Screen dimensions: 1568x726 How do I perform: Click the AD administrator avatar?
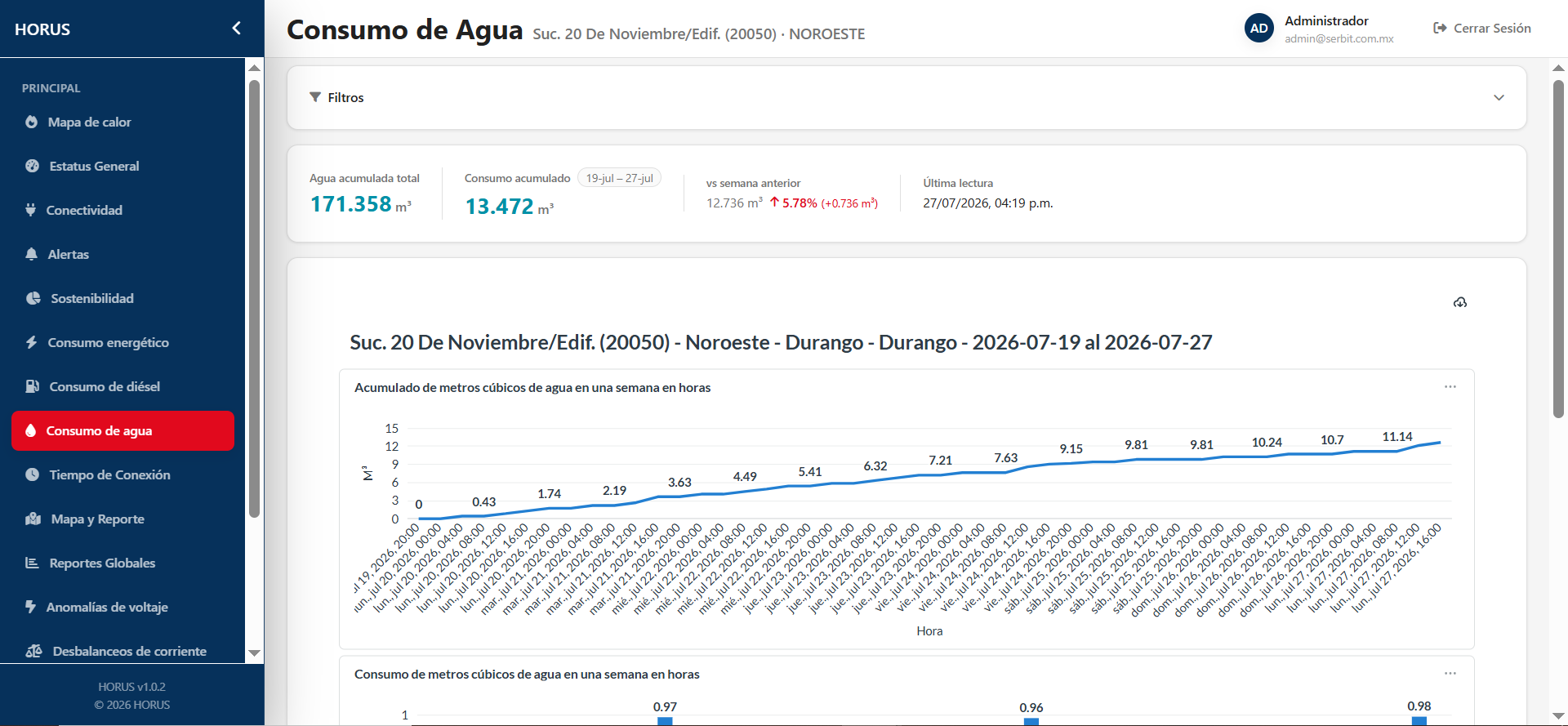1259,28
